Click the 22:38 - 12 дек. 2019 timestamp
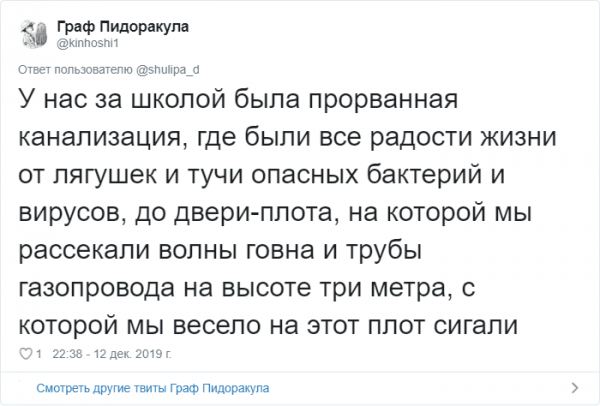 [112, 354]
